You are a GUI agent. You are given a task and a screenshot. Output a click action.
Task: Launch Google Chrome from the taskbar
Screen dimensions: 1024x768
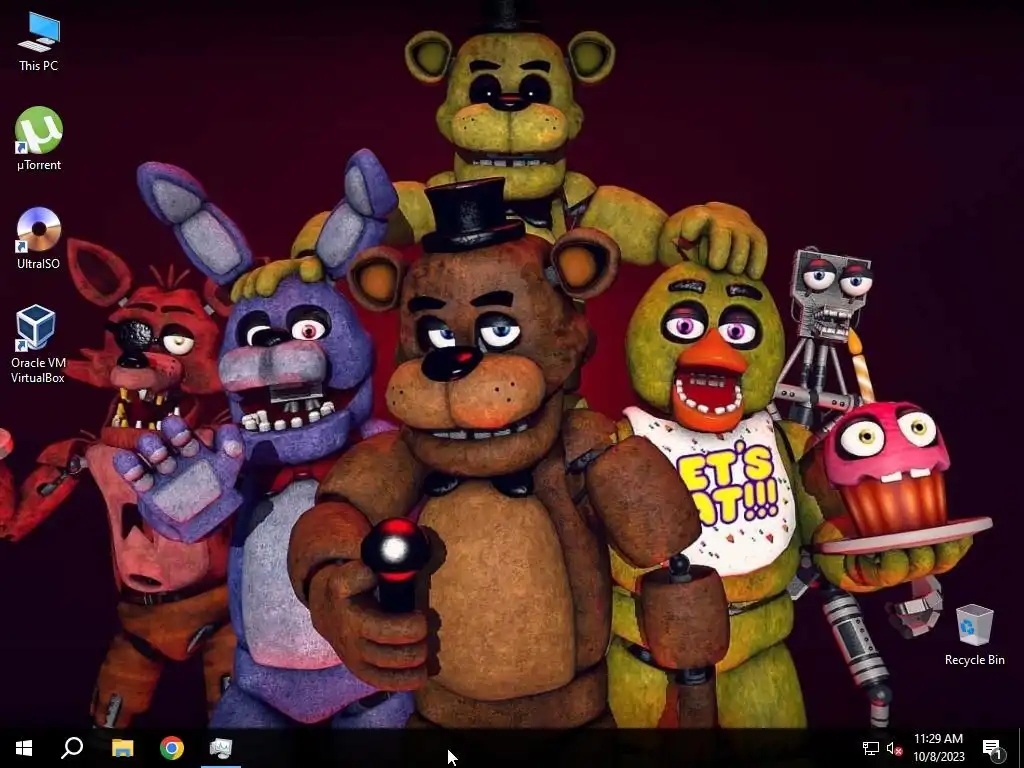(x=172, y=748)
